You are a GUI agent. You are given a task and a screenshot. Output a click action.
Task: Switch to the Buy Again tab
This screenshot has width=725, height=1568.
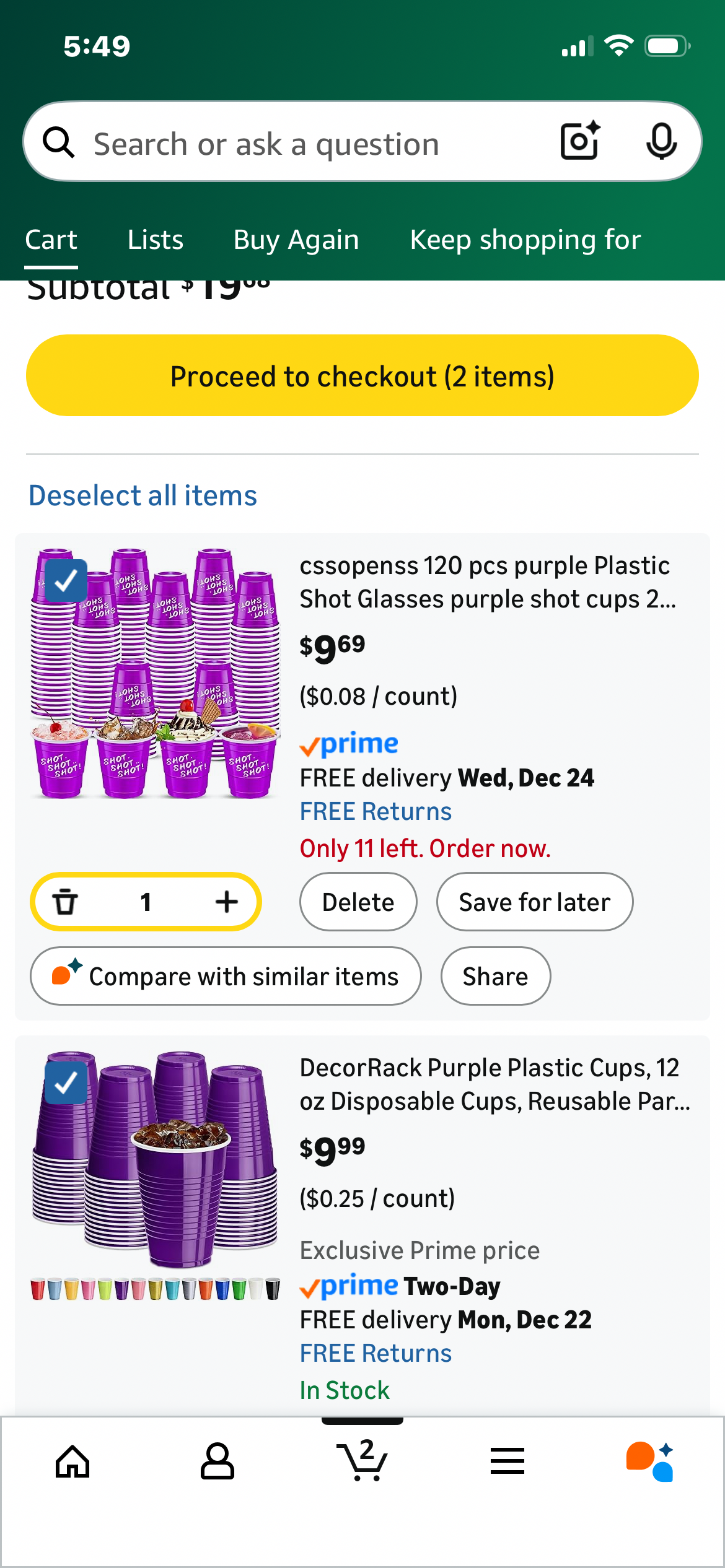tap(296, 240)
